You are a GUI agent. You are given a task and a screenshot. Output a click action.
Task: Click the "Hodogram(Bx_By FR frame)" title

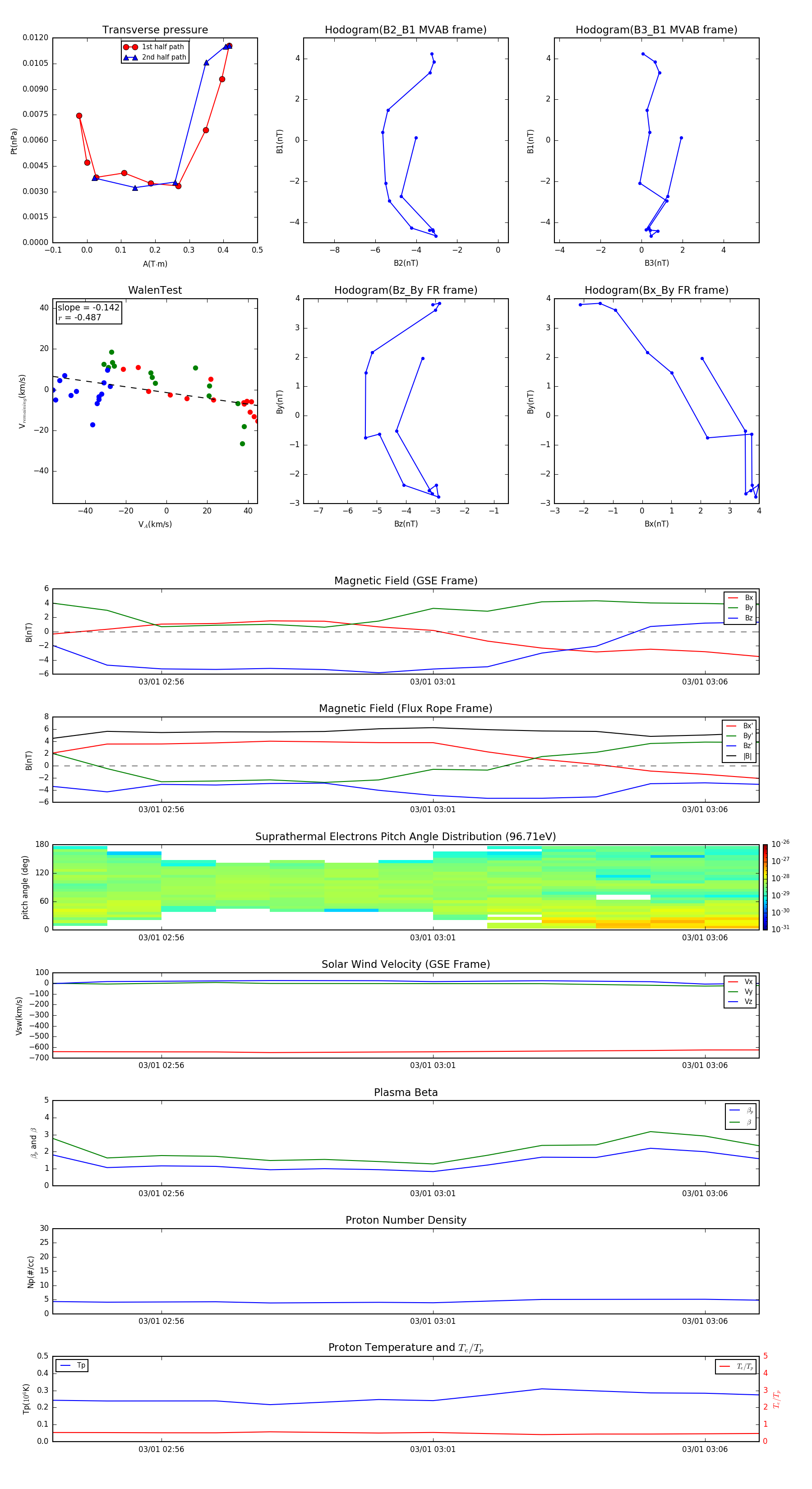tap(656, 290)
